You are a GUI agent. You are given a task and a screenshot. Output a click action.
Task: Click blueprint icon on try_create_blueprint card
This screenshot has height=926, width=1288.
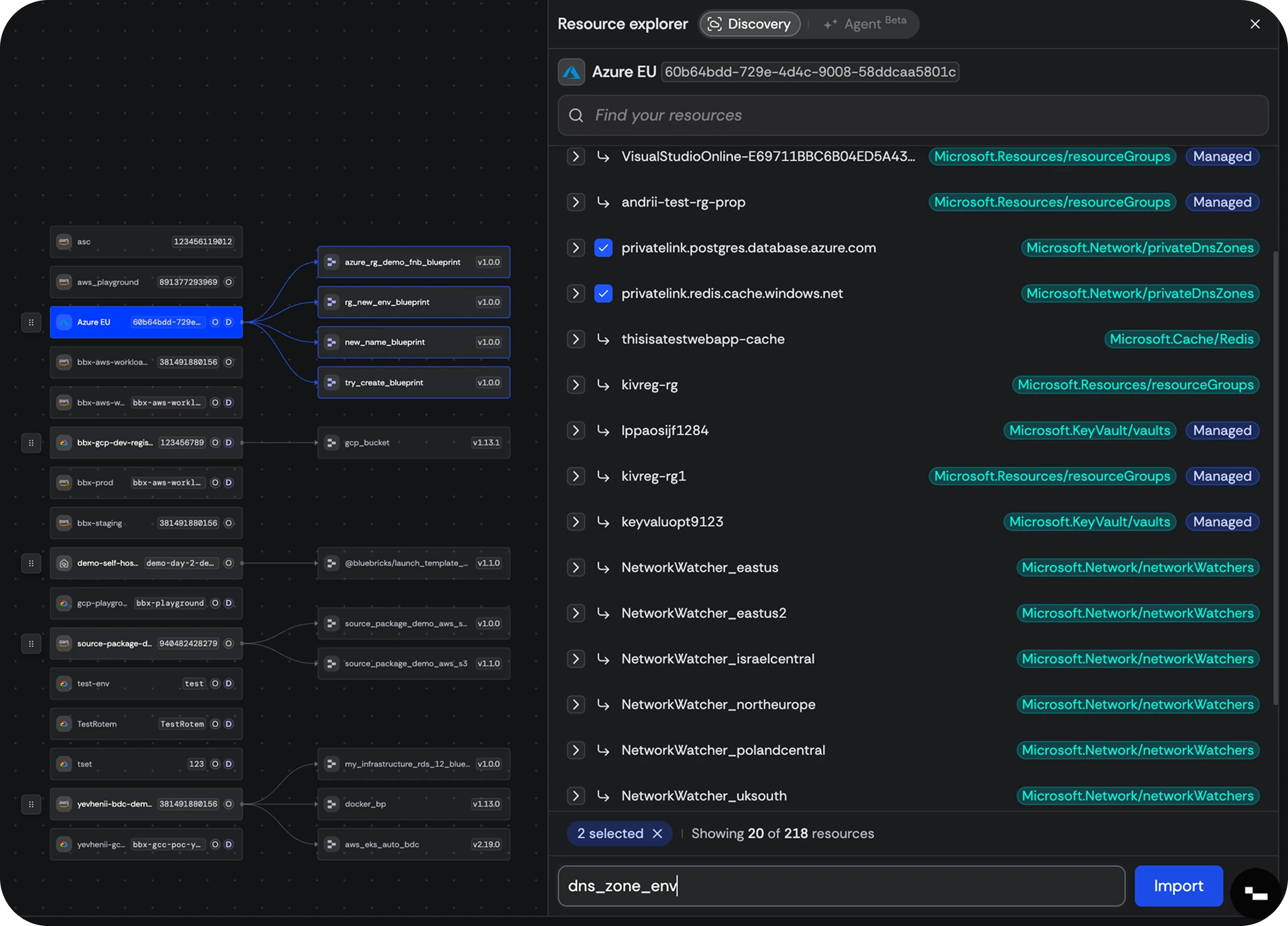click(x=331, y=382)
